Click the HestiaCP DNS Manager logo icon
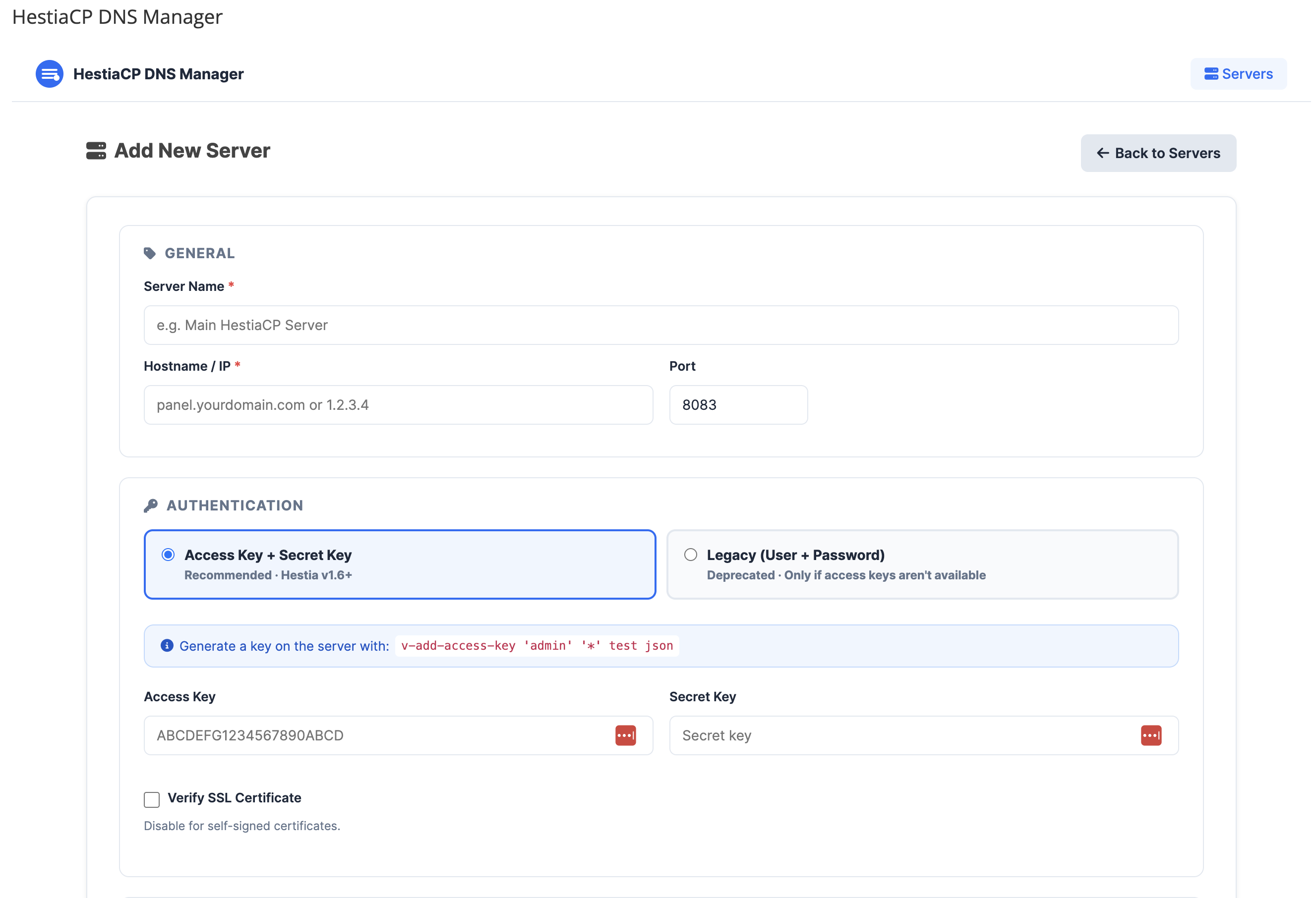Viewport: 1316px width, 898px height. coord(49,74)
